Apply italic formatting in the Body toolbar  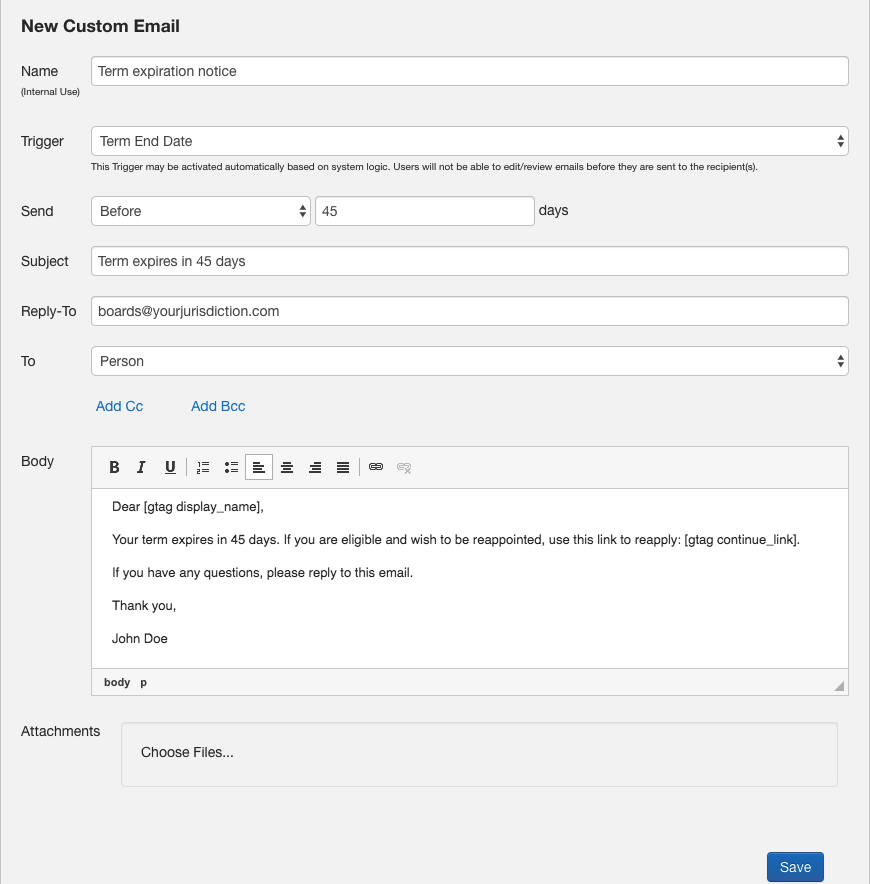pyautogui.click(x=141, y=467)
